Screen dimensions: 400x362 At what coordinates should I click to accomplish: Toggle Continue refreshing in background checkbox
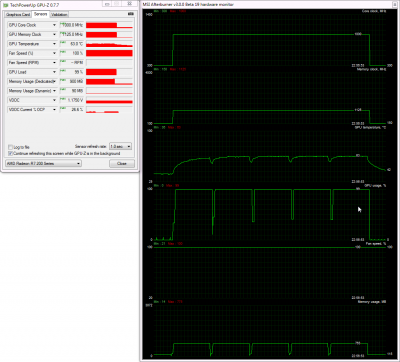(x=10, y=153)
